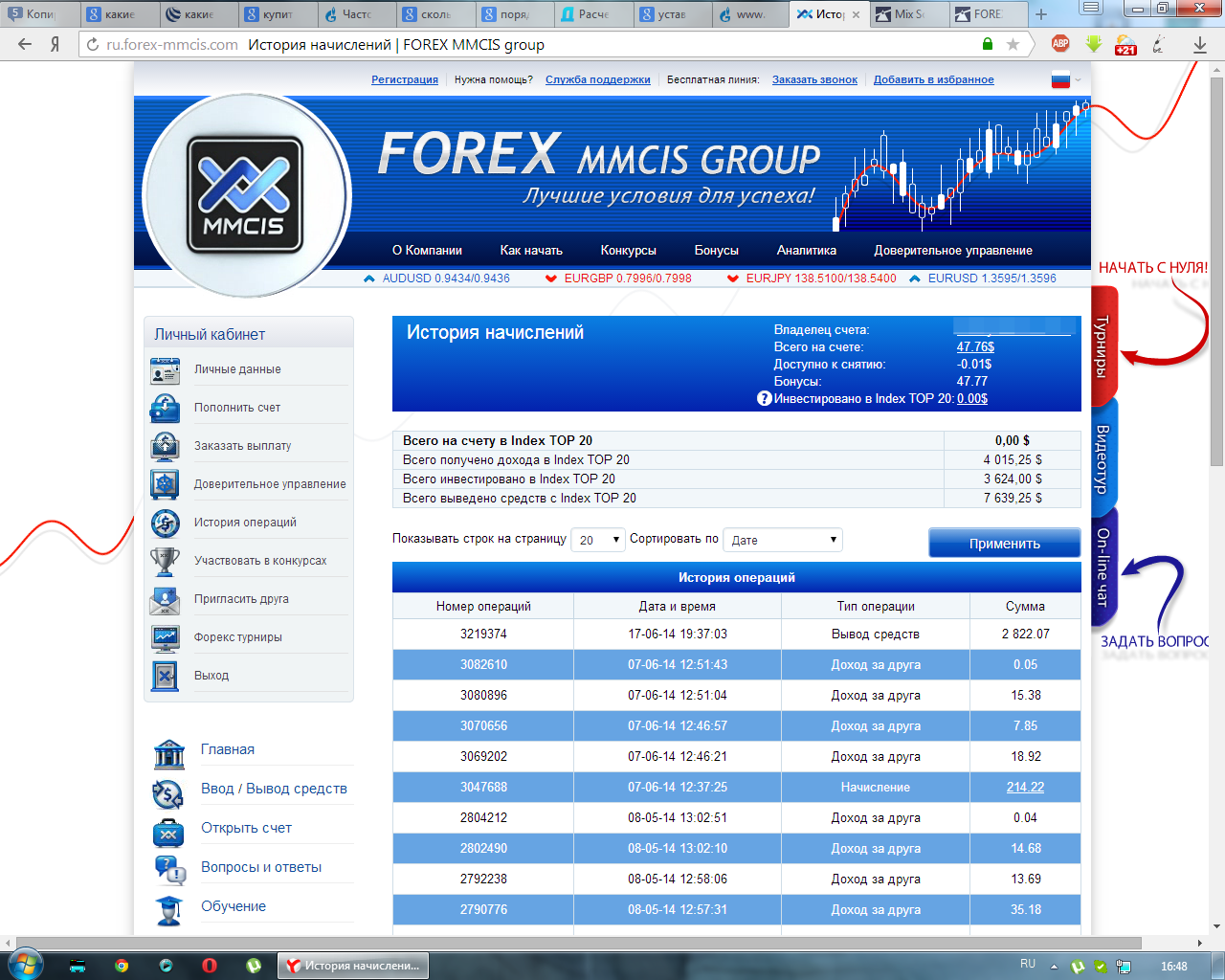Click the 214.22 amount link
This screenshot has width=1225, height=980.
point(1025,787)
